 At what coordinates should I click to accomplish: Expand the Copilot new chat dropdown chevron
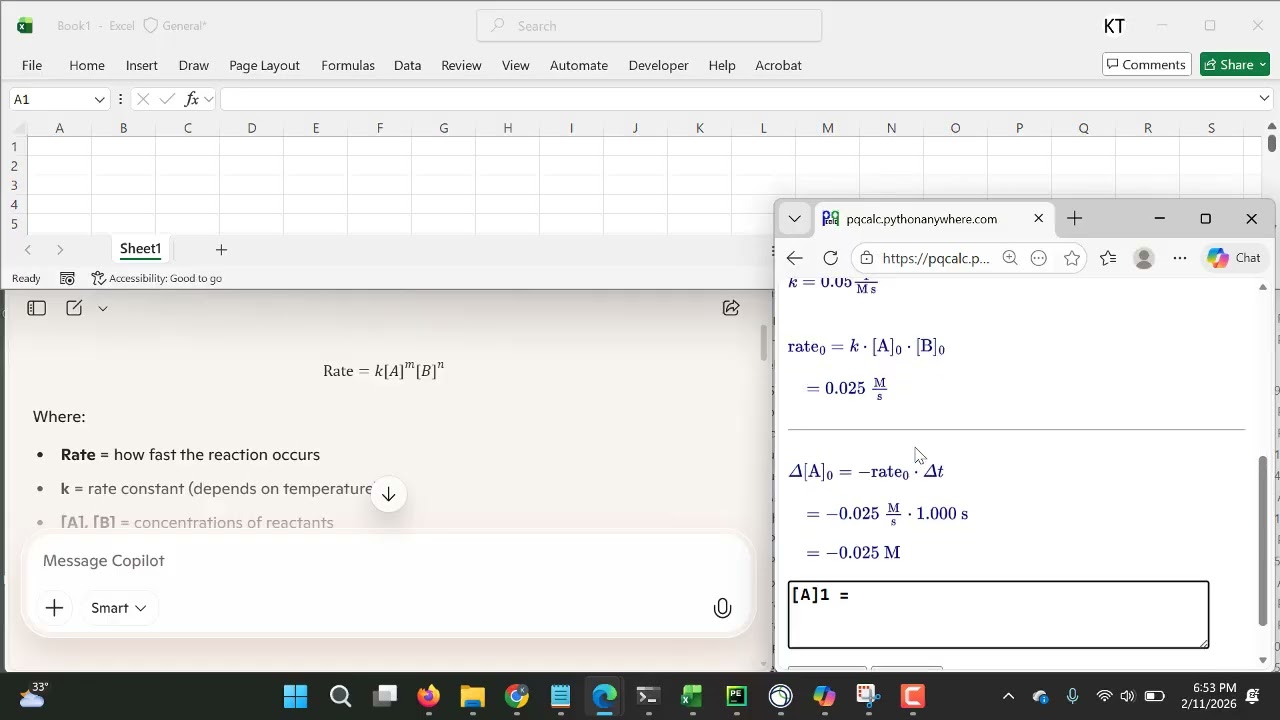[x=103, y=308]
